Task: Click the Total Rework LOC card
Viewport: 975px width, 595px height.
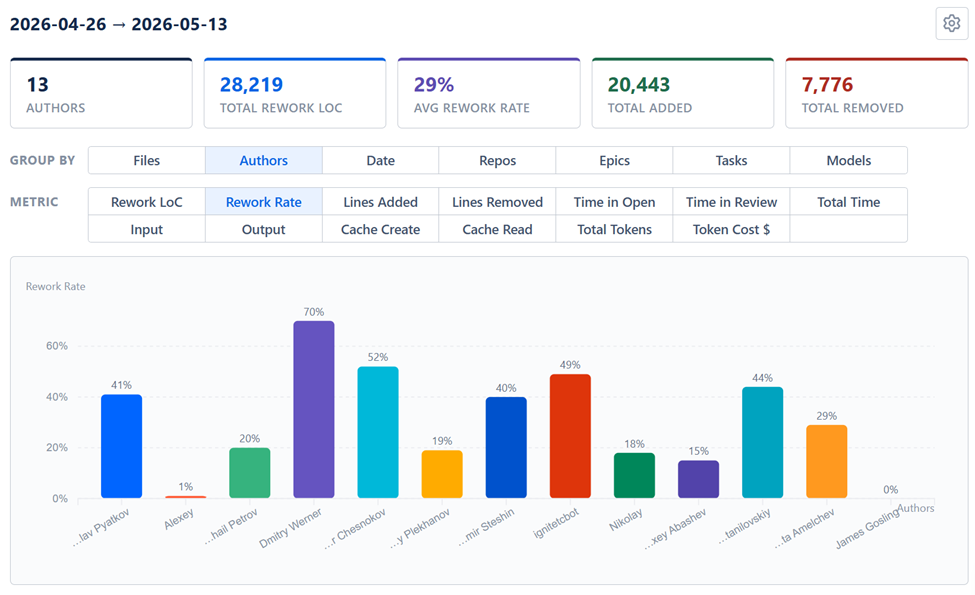Action: (295, 93)
